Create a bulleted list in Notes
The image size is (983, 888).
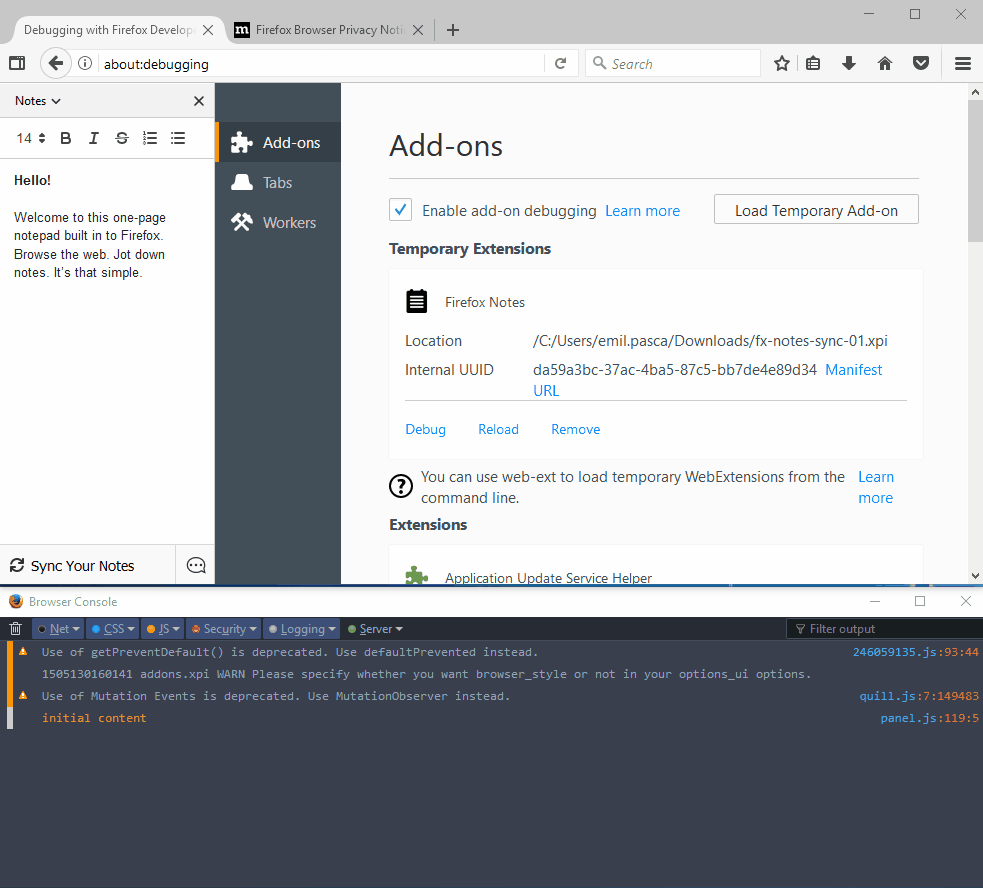point(177,138)
